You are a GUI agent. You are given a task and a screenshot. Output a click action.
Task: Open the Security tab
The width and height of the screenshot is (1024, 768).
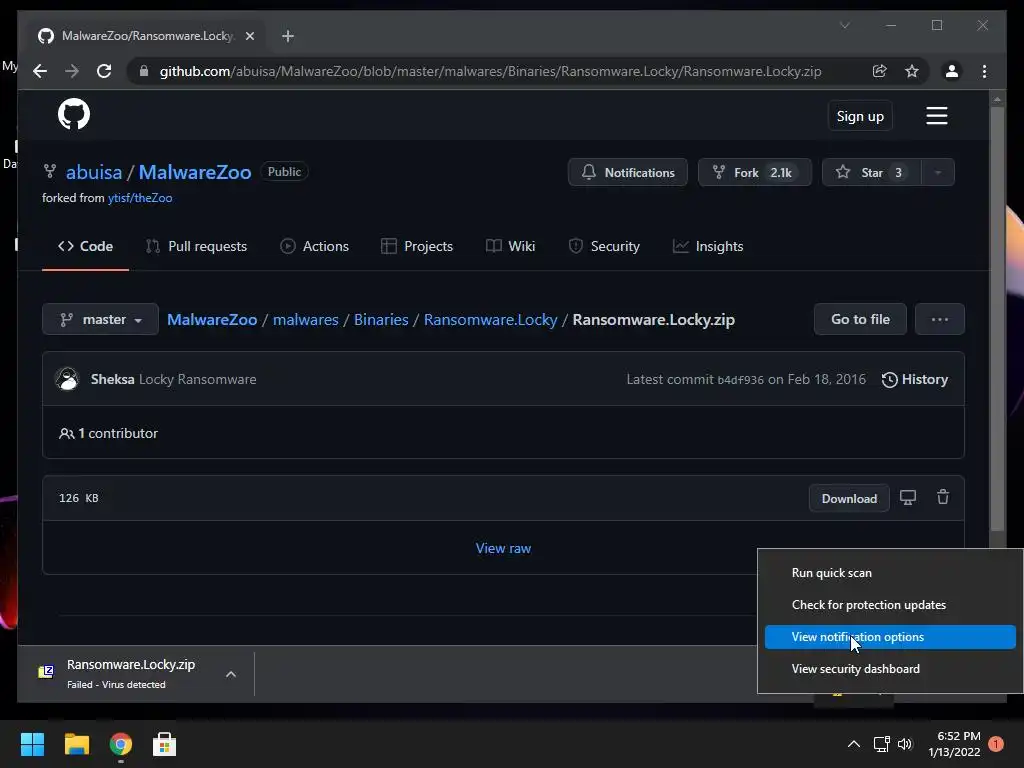pos(603,246)
